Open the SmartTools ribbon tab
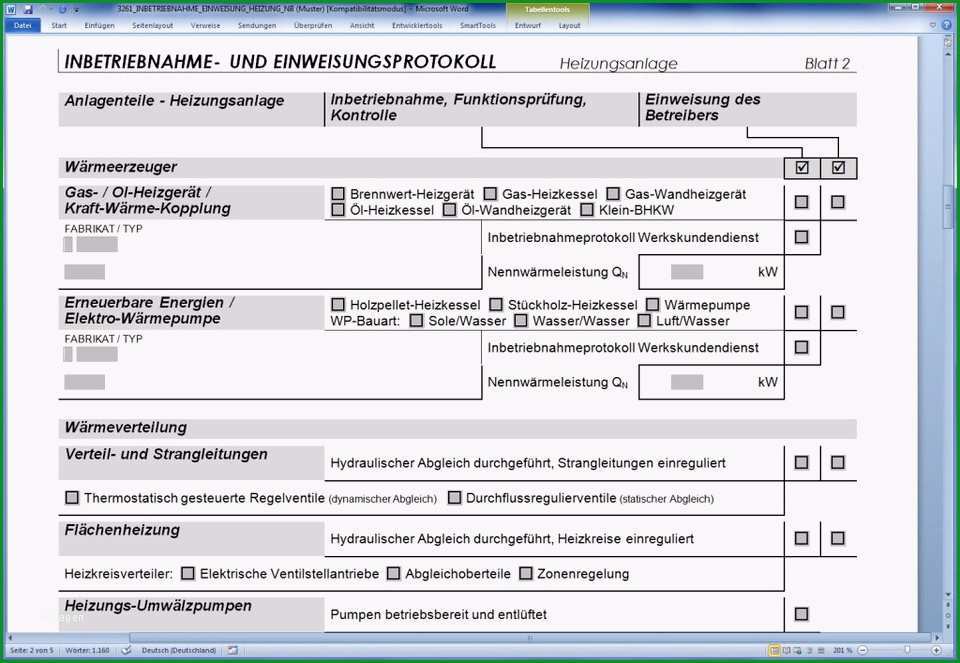 (478, 25)
